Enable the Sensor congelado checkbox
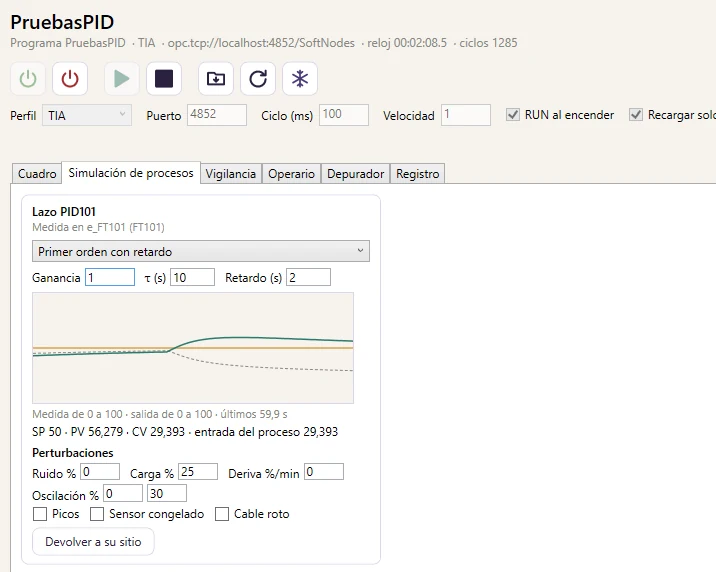This screenshot has height=572, width=716. (97, 514)
